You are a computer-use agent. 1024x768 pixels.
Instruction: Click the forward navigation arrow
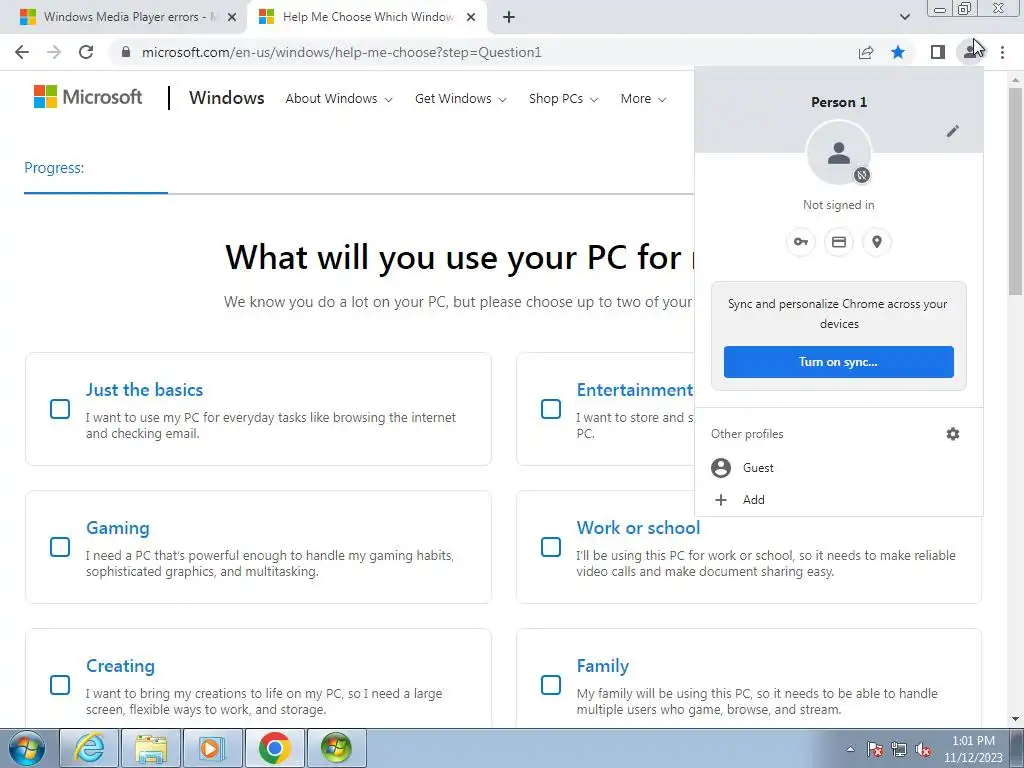click(x=54, y=52)
